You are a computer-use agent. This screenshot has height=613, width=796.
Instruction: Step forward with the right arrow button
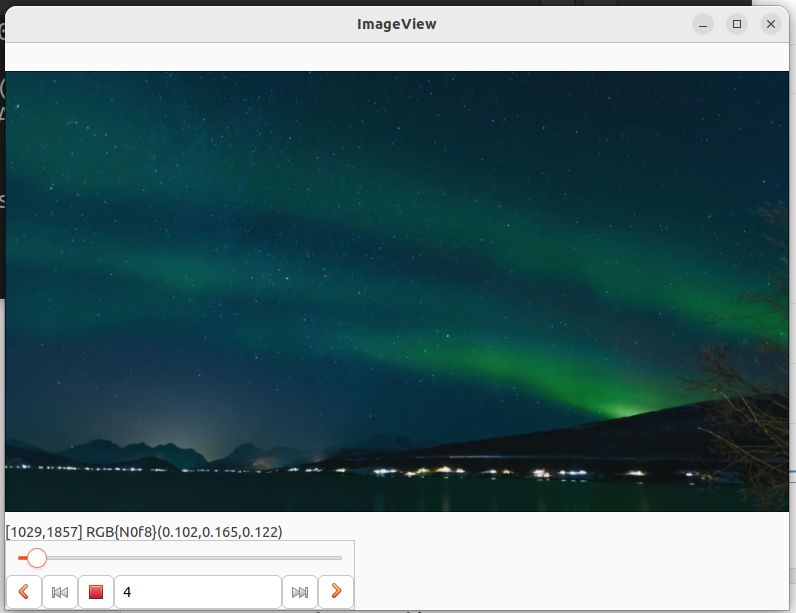tap(336, 592)
